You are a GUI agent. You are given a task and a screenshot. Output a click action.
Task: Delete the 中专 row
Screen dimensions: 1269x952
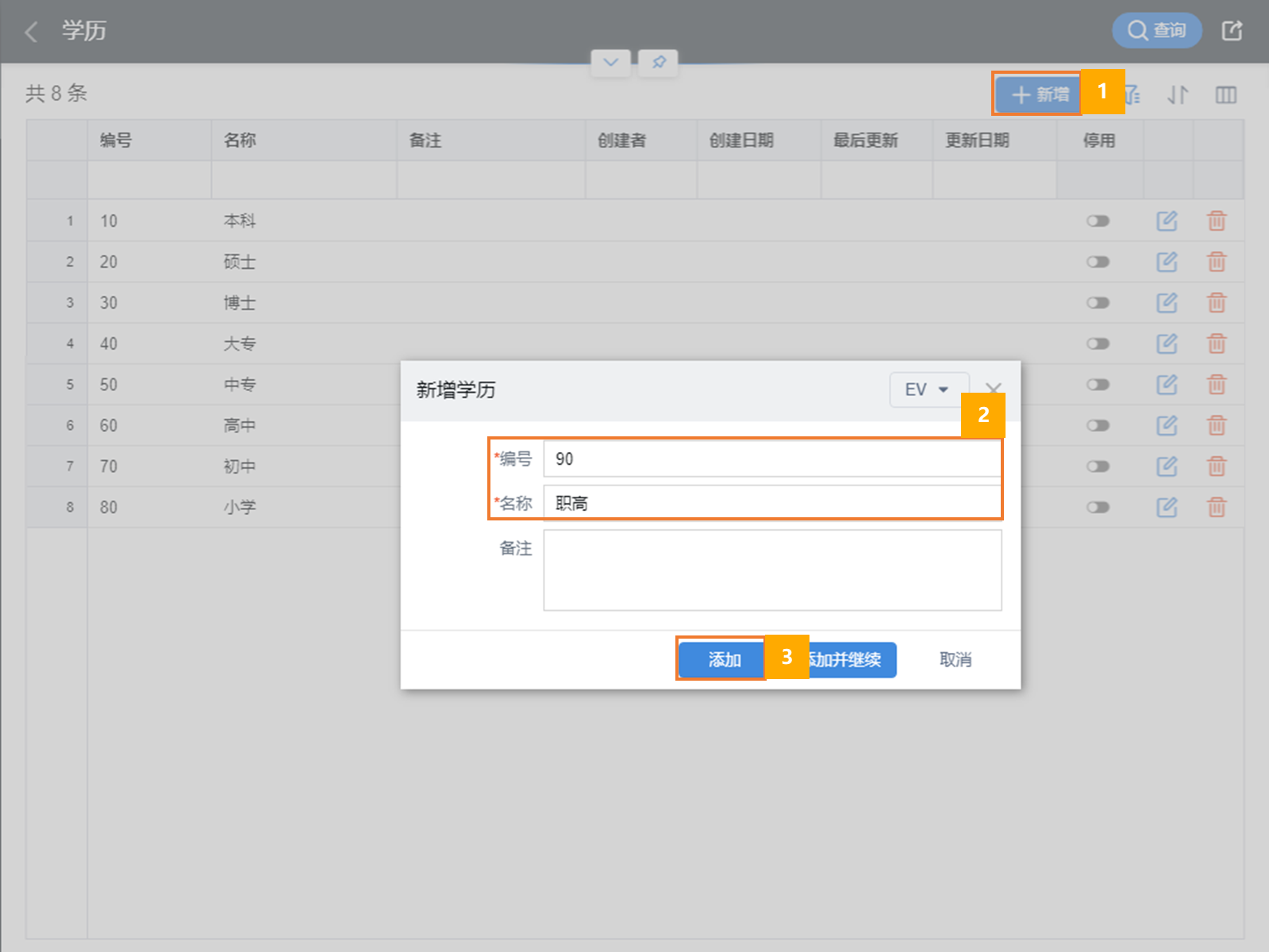(x=1217, y=385)
